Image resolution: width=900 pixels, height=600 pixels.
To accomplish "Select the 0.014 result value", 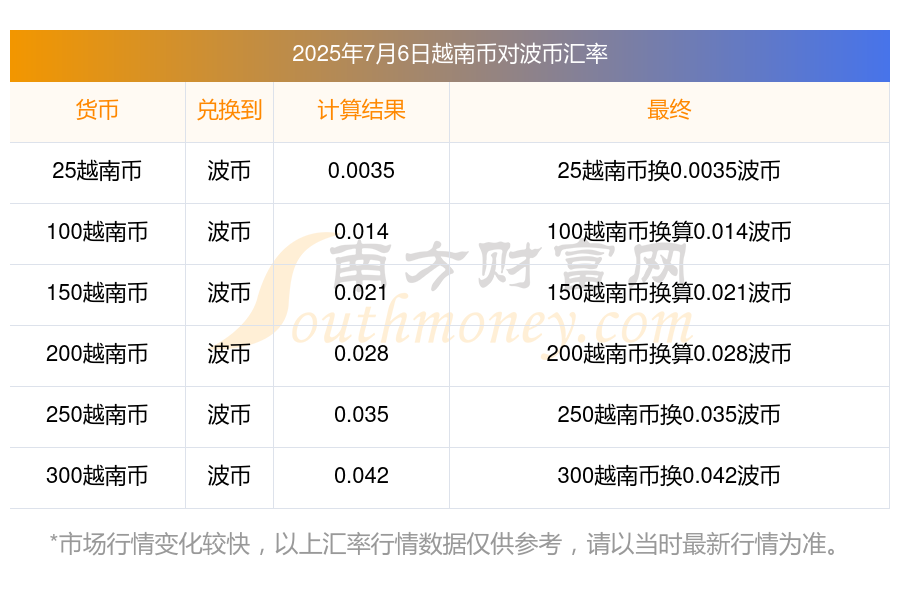I will coord(361,232).
